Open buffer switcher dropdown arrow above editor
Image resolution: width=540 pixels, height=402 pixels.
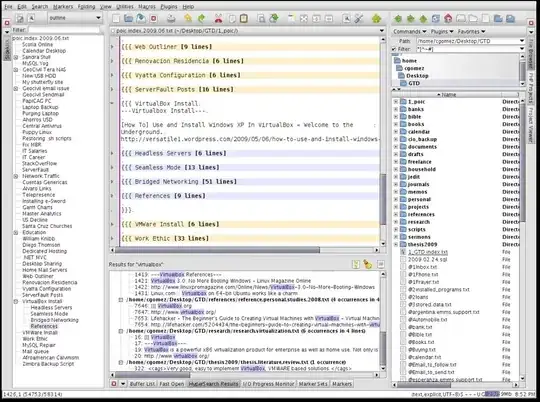point(382,31)
